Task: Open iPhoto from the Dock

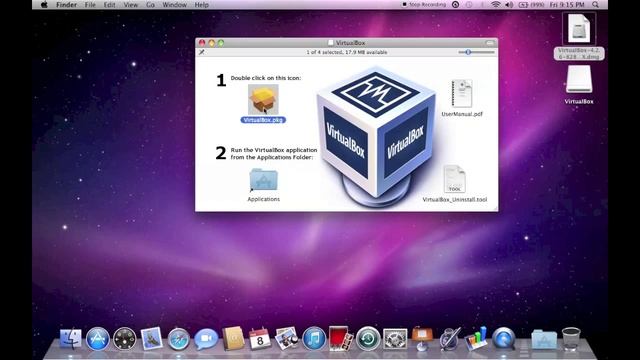Action: [x=287, y=339]
